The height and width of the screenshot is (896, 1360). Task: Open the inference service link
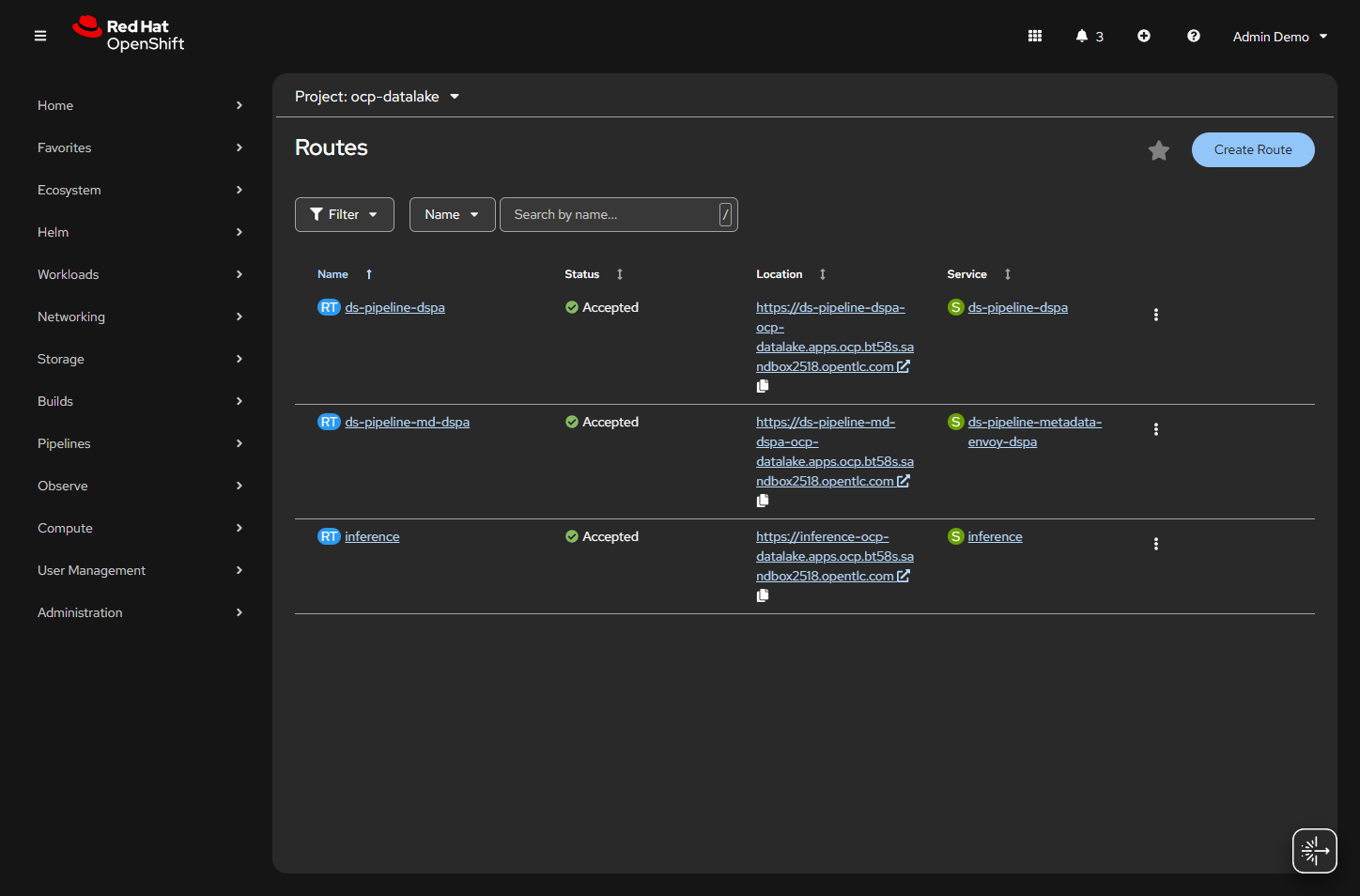click(996, 536)
